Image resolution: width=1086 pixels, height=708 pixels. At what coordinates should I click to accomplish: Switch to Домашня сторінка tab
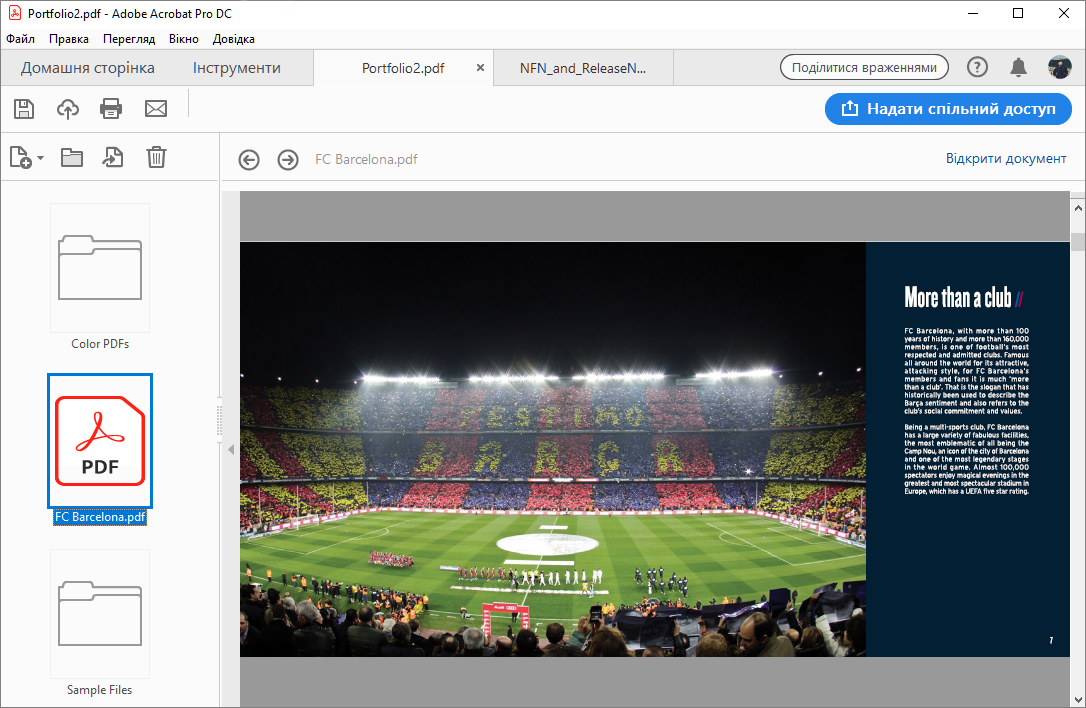pos(87,68)
